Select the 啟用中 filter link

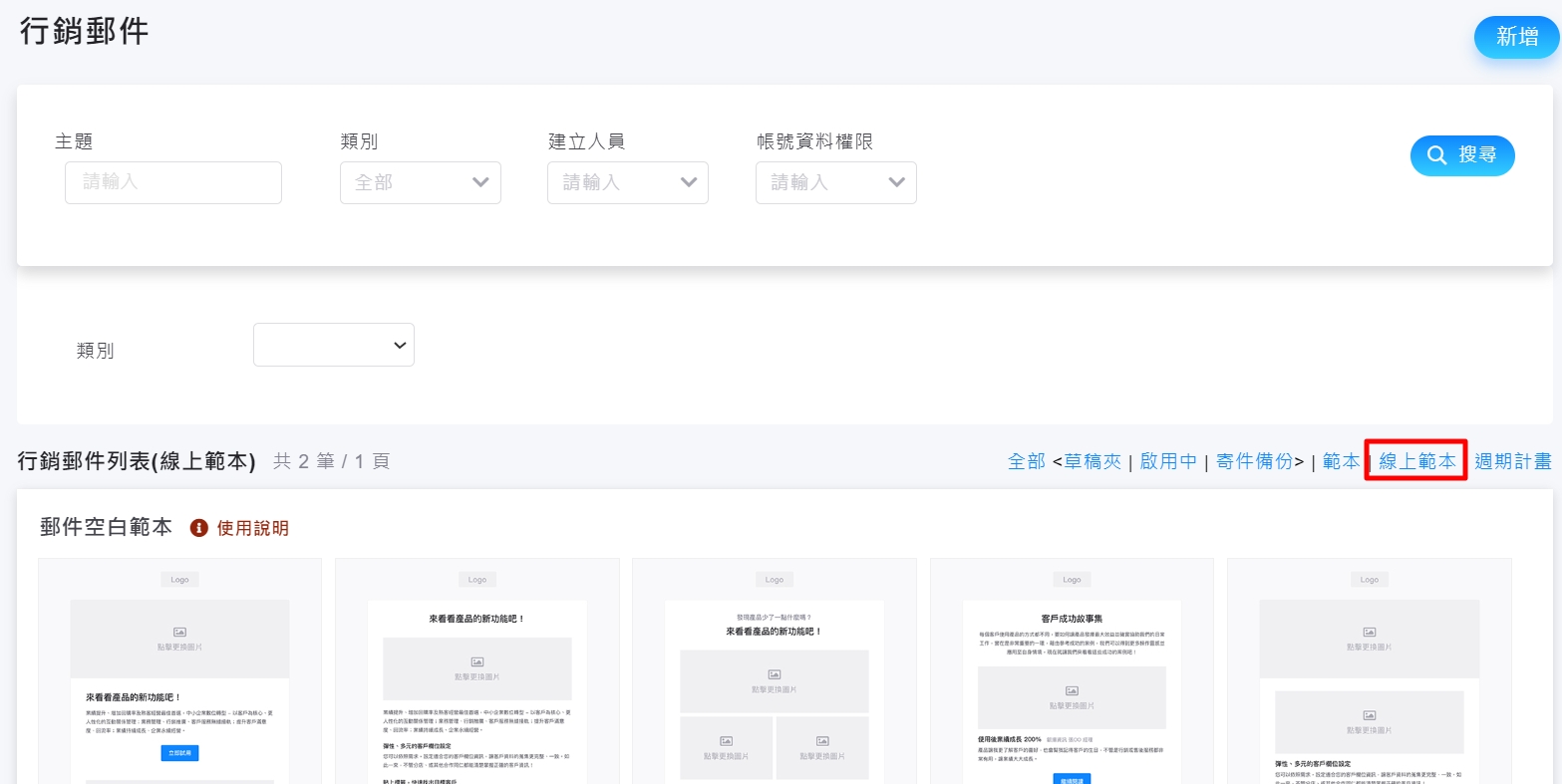(1167, 461)
